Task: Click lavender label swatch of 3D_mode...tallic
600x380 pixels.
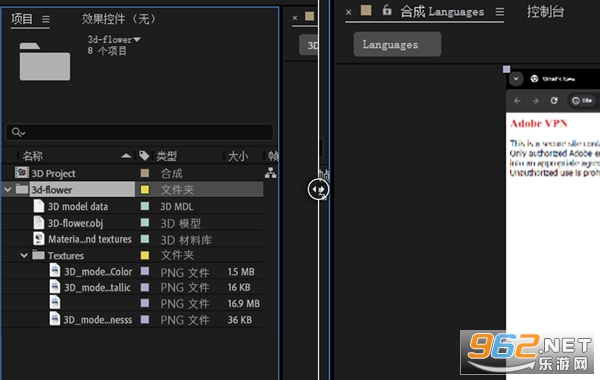Action: click(x=145, y=287)
